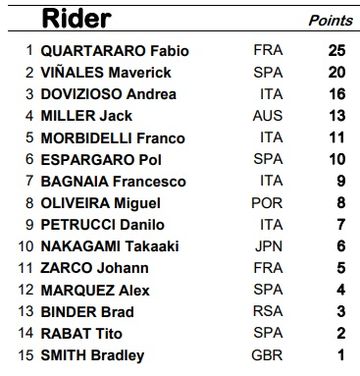Click the POR country code
Image resolution: width=360 pixels, height=376 pixels.
click(x=267, y=203)
